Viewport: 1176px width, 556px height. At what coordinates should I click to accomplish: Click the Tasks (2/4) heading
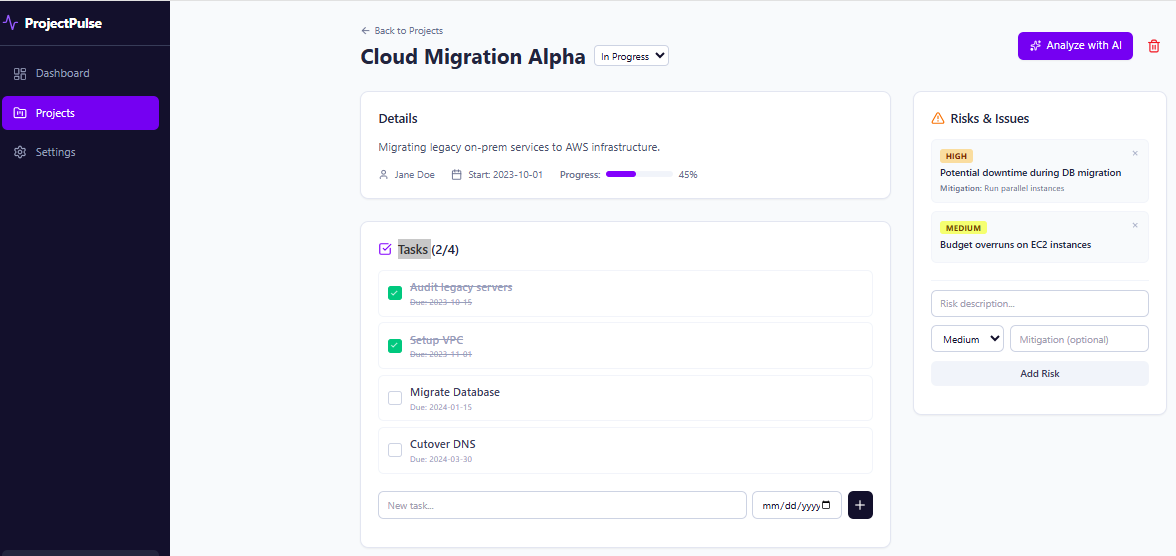428,250
